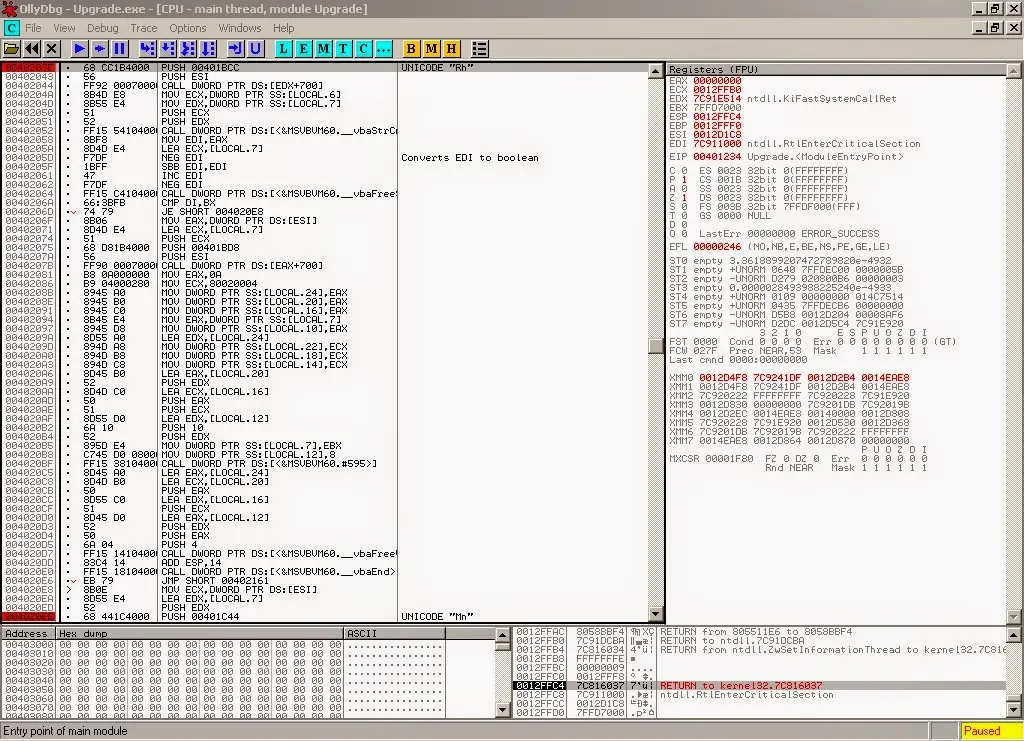Click the CPU window C icon beside File
The height and width of the screenshot is (741, 1024).
(11, 28)
